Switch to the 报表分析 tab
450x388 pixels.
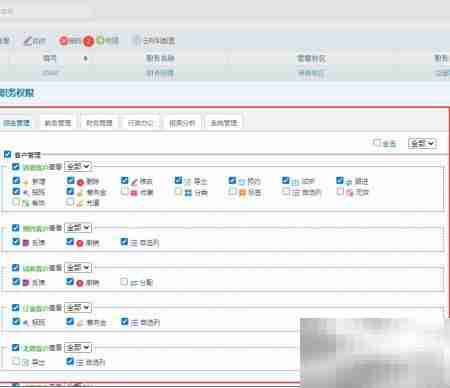point(182,123)
